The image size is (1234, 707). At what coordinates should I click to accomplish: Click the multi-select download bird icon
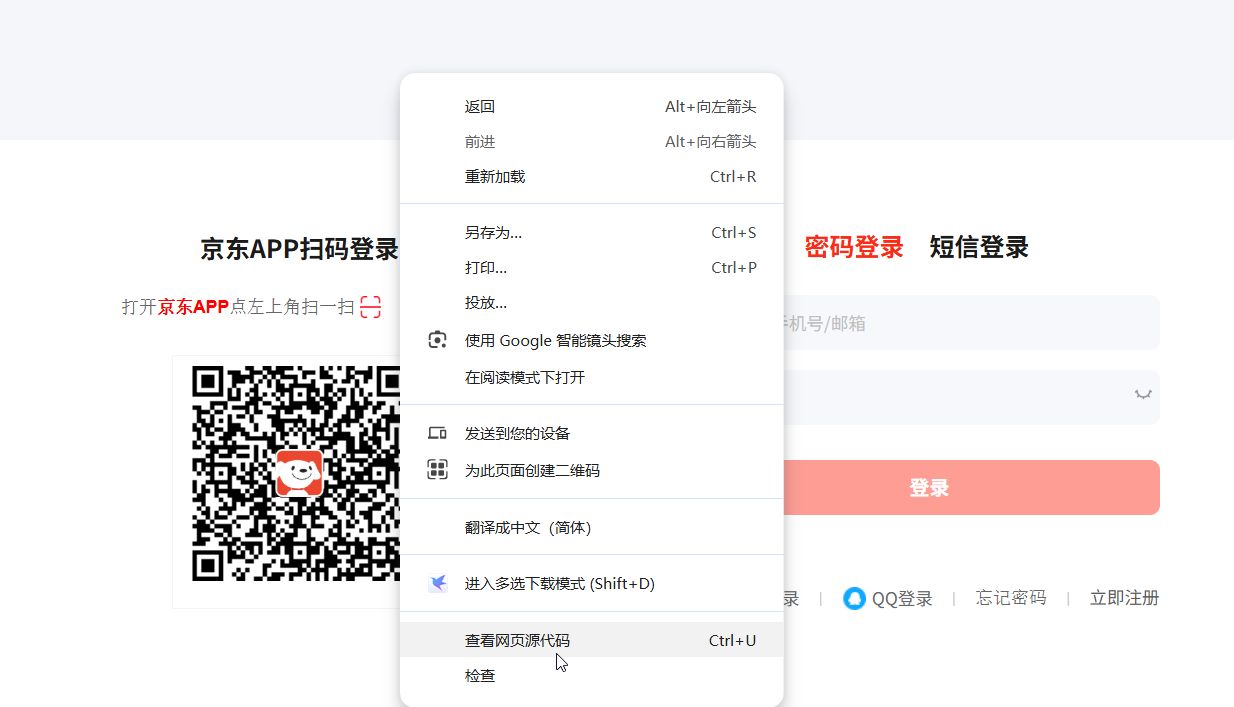pyautogui.click(x=437, y=583)
